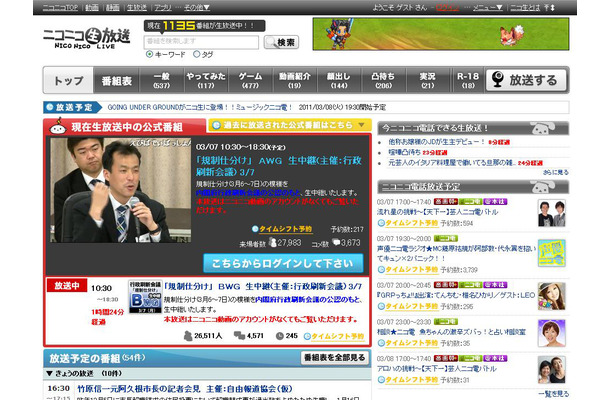
Task: Open the 実況 (21) category tab
Action: pyautogui.click(x=428, y=81)
